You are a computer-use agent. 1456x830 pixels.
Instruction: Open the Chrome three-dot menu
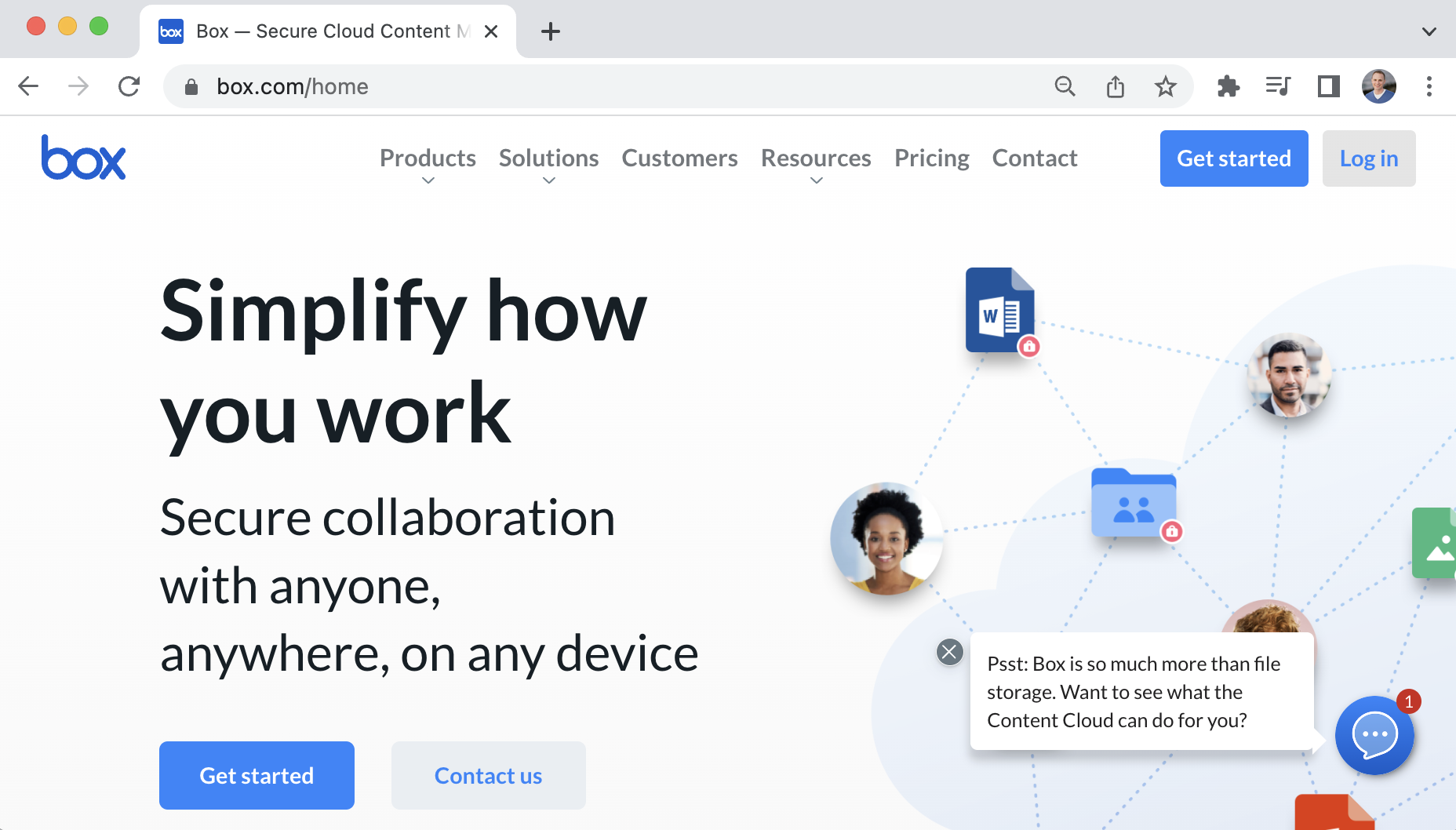click(1429, 86)
